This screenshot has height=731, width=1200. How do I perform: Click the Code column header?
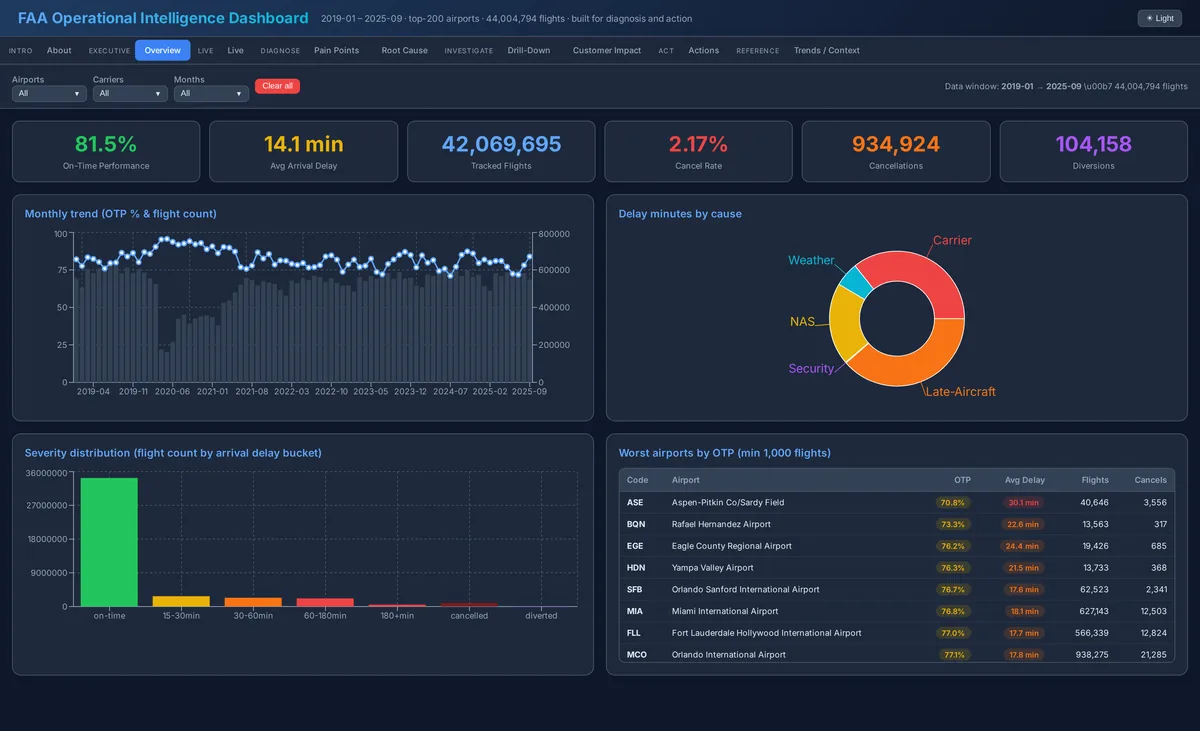[637, 480]
